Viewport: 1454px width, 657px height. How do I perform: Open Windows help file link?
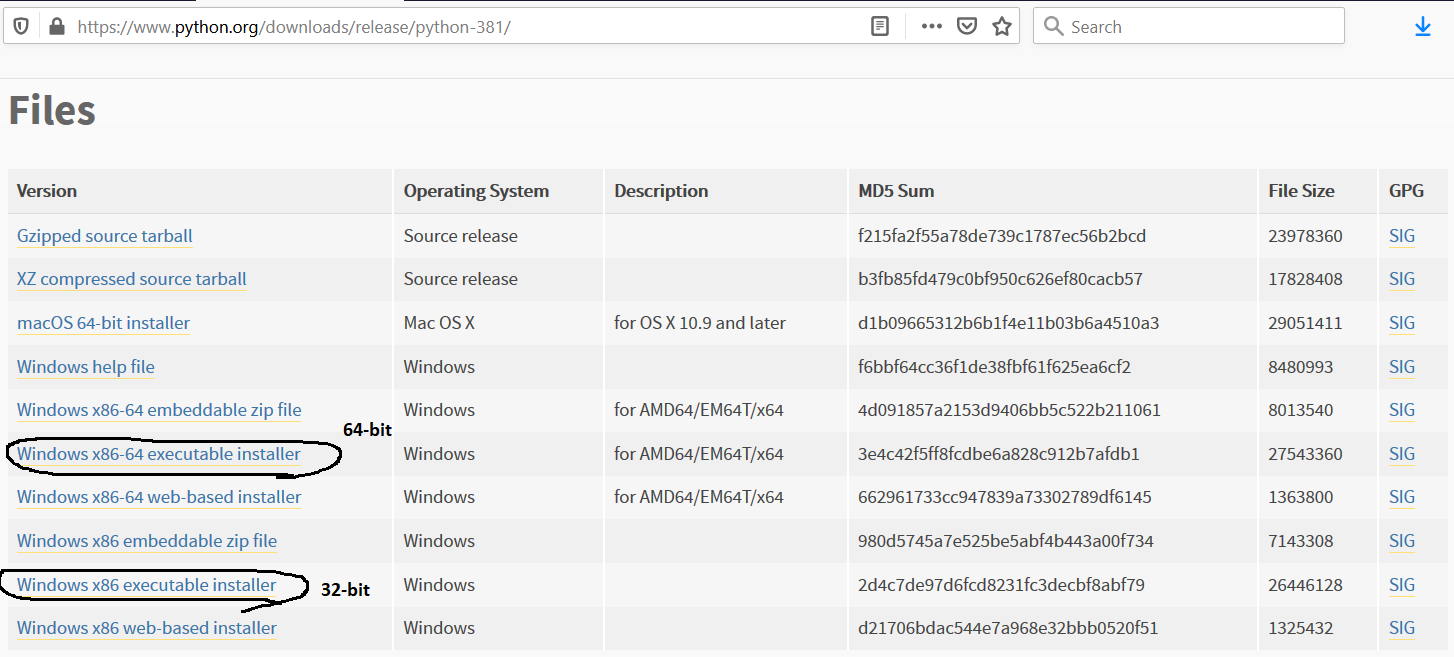click(x=86, y=367)
